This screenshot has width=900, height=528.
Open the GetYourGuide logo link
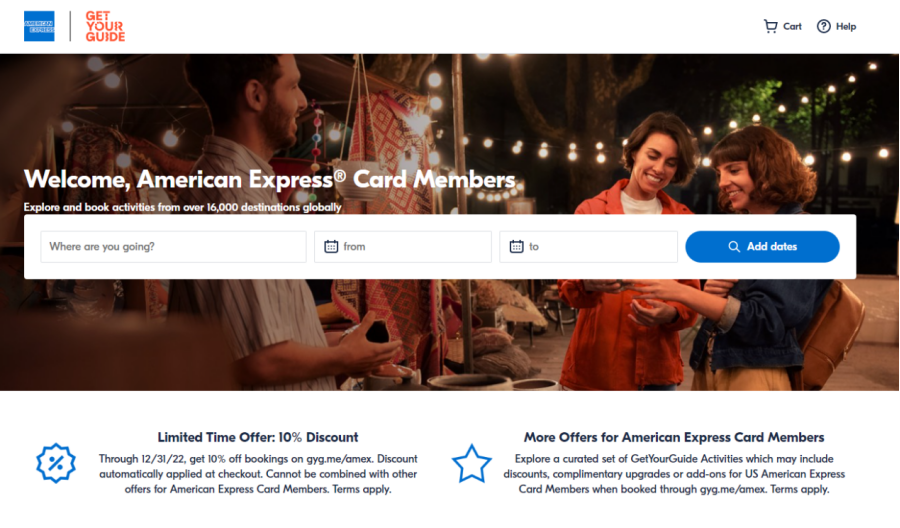point(105,26)
